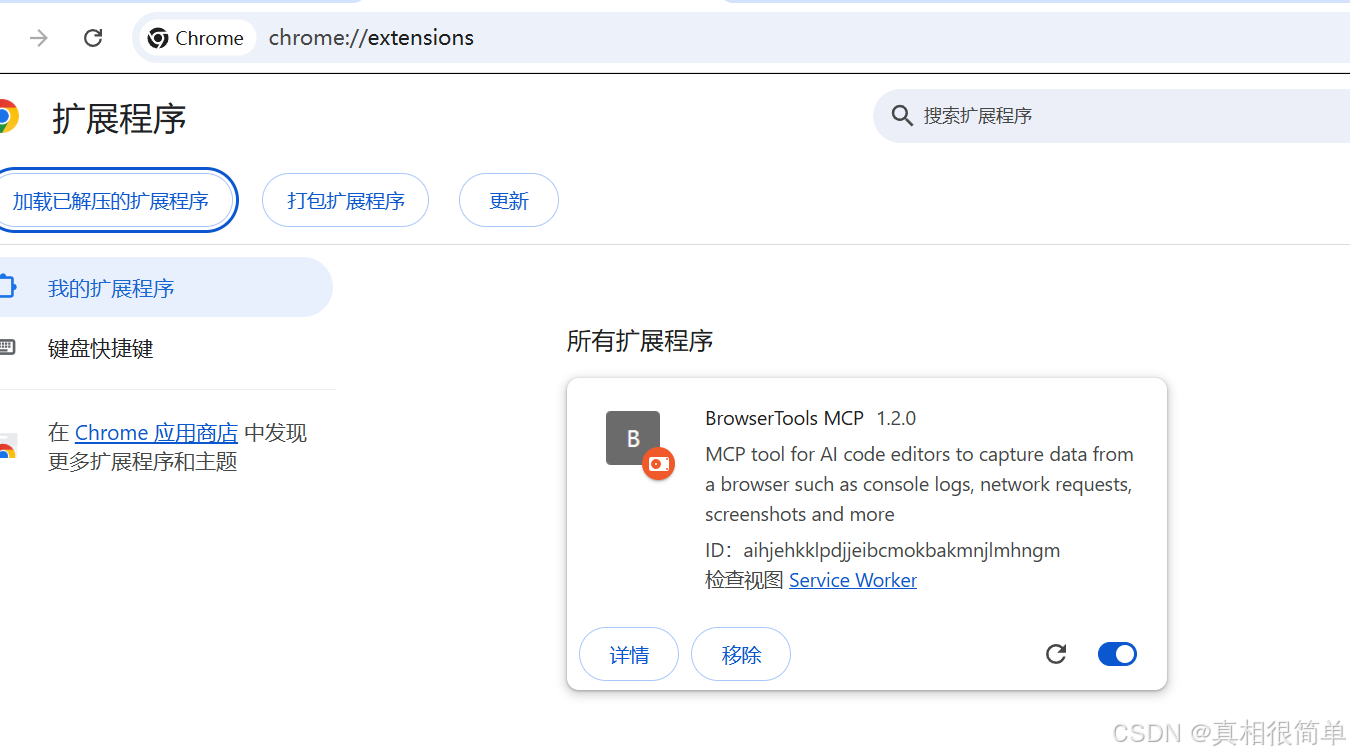Open 详情 for BrowserTools MCP
This screenshot has width=1350, height=756.
(629, 655)
